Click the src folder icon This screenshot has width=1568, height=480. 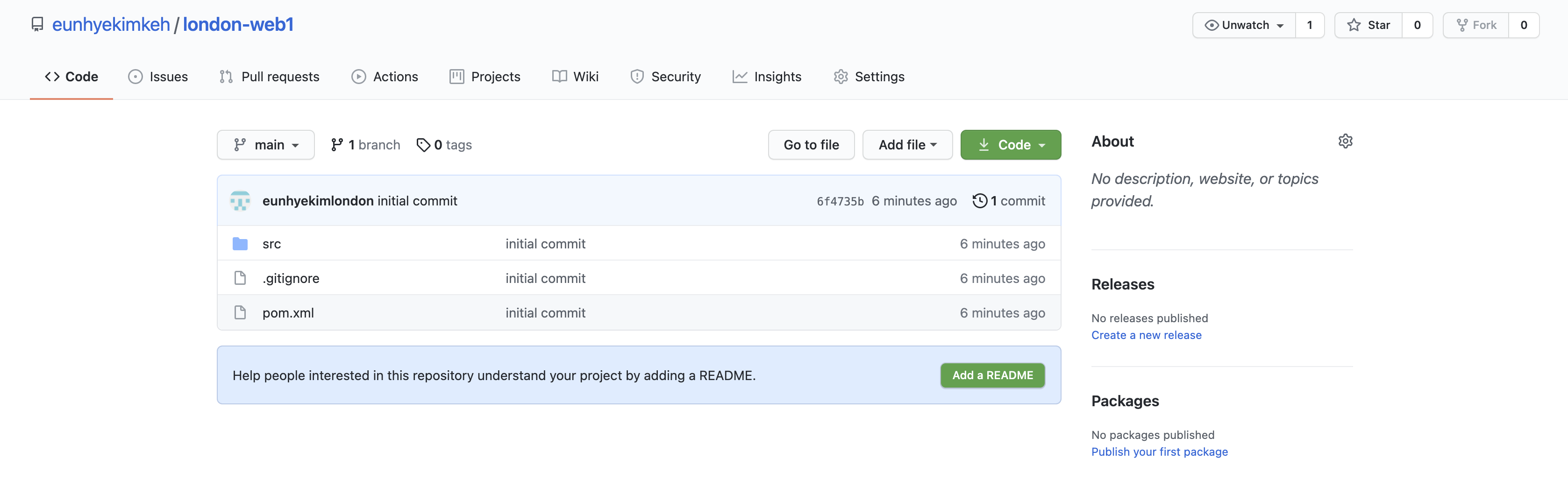[x=240, y=244]
